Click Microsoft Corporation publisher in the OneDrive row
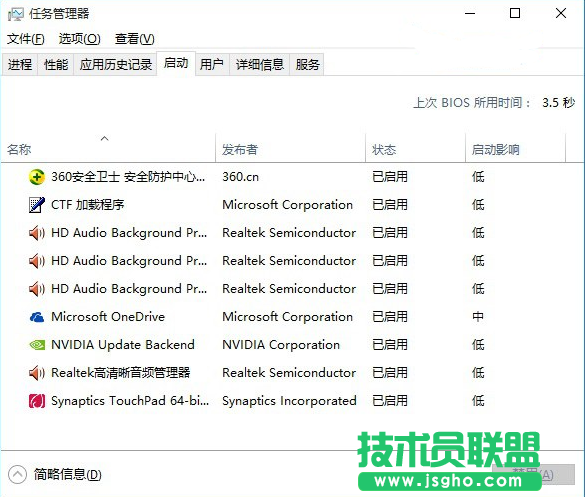 (x=287, y=317)
